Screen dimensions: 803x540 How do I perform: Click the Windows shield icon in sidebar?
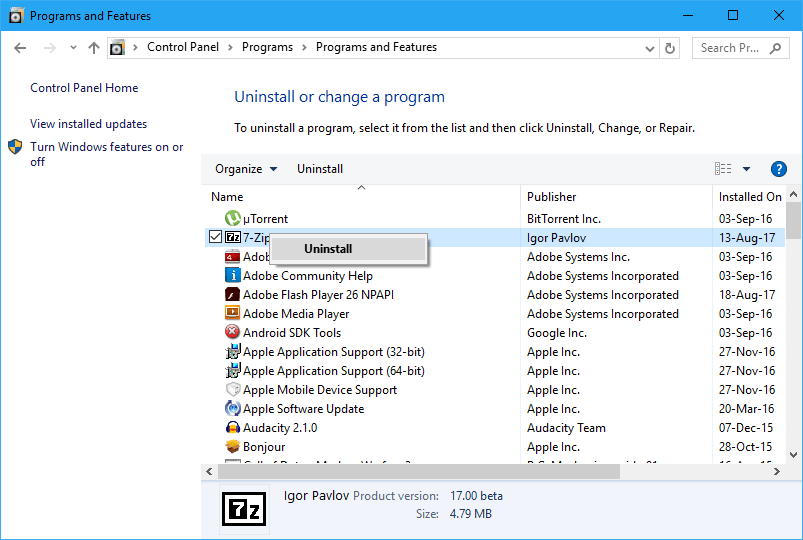coord(15,147)
